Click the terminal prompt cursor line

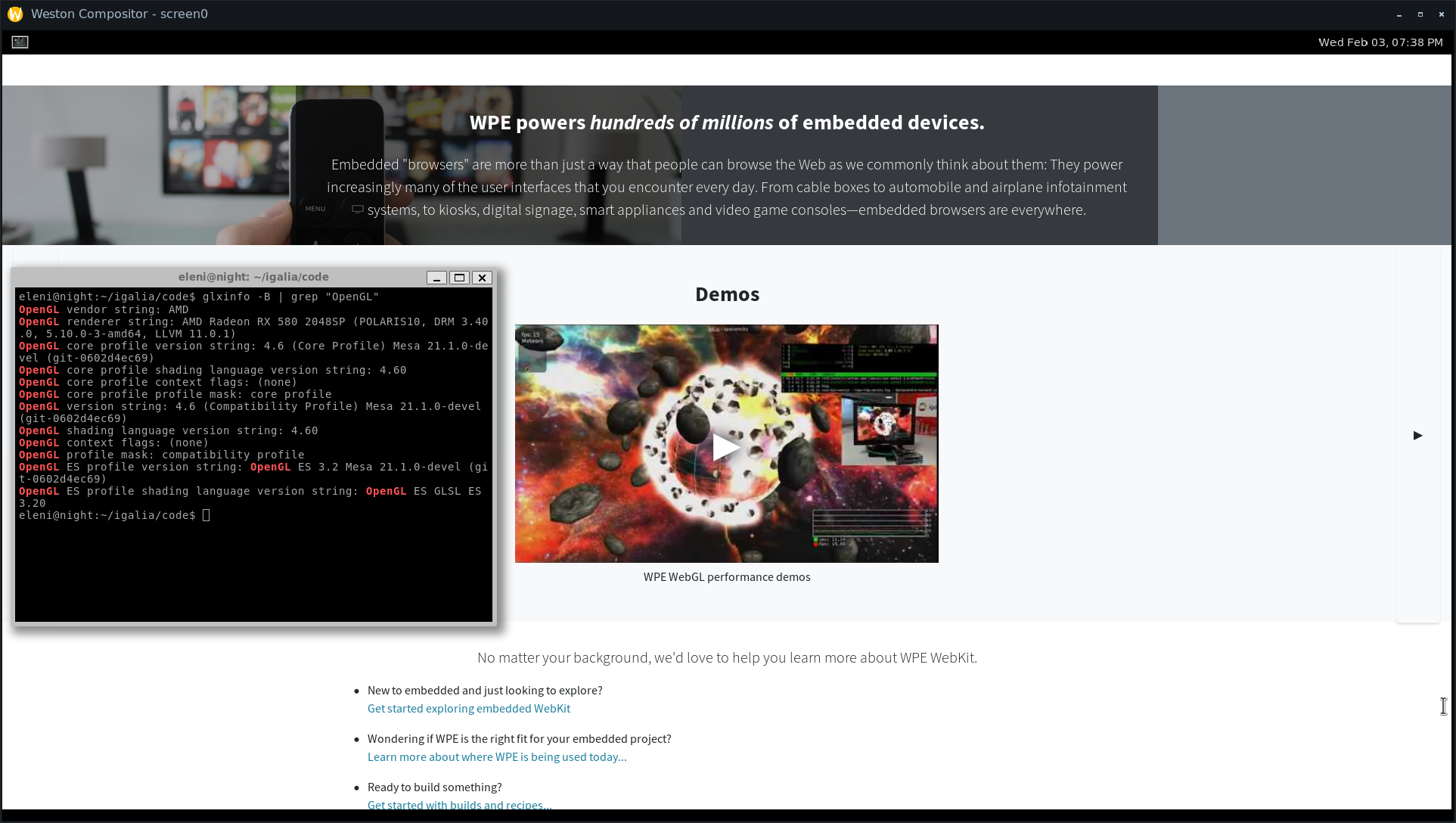114,515
